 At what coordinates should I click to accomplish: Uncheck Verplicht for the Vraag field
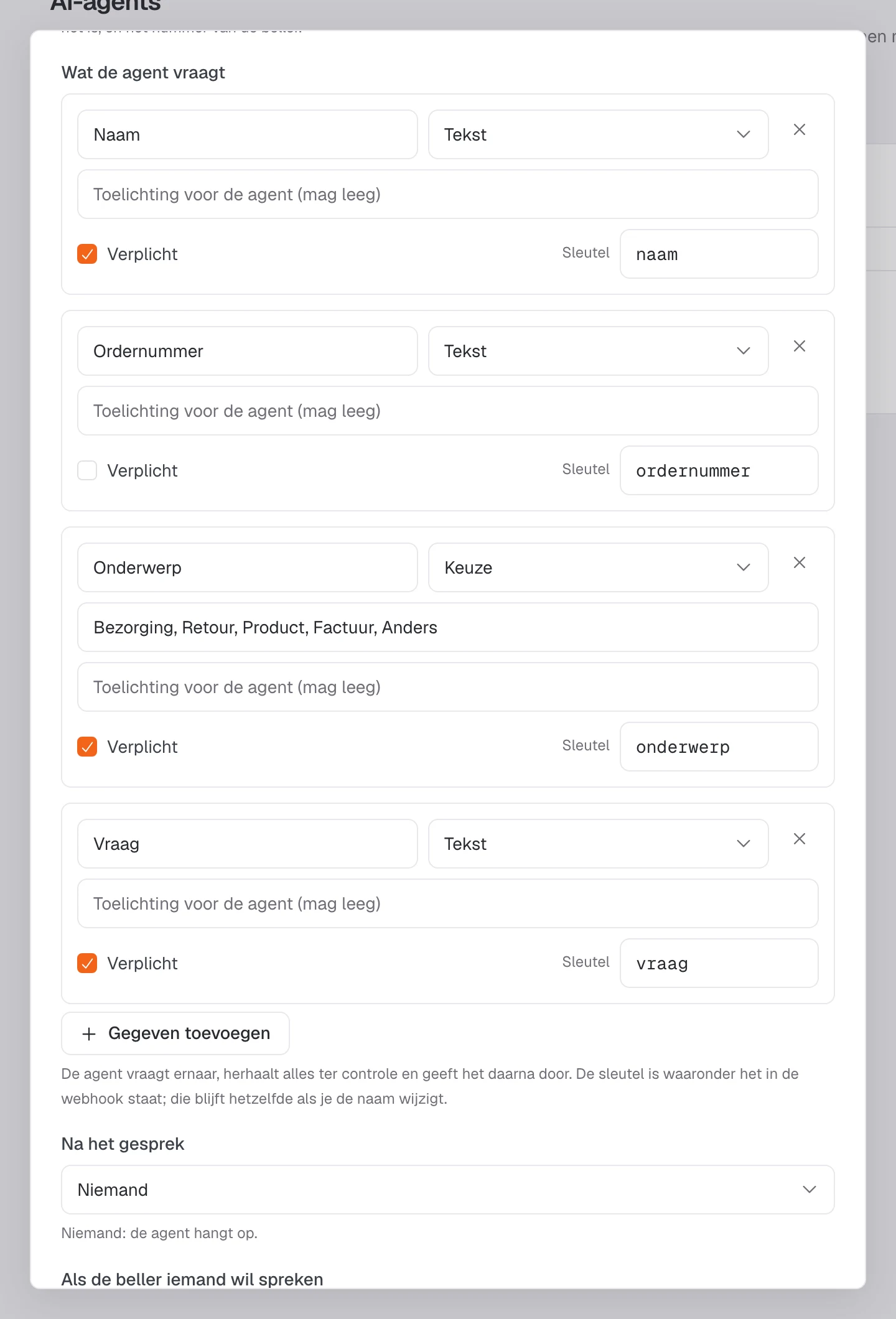87,963
